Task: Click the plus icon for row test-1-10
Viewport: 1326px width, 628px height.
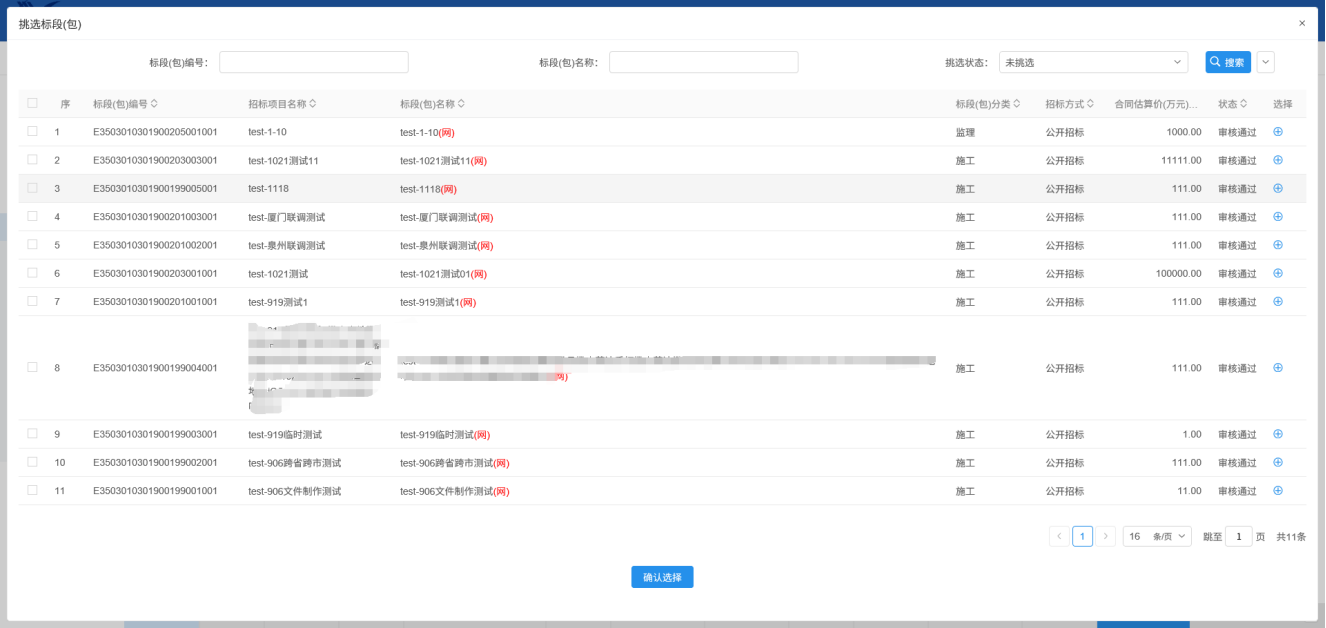Action: [x=1277, y=132]
